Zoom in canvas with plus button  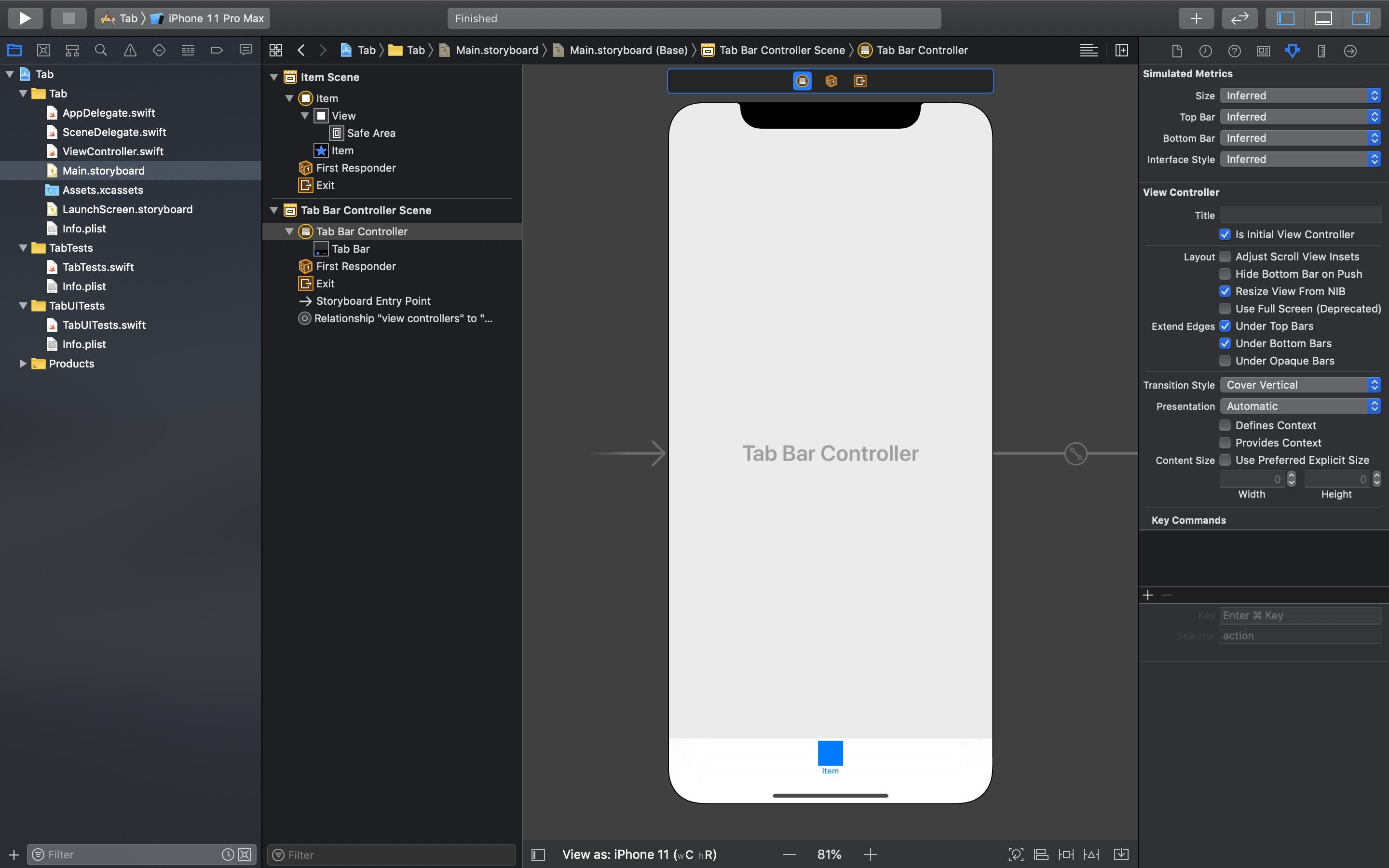pyautogui.click(x=870, y=854)
